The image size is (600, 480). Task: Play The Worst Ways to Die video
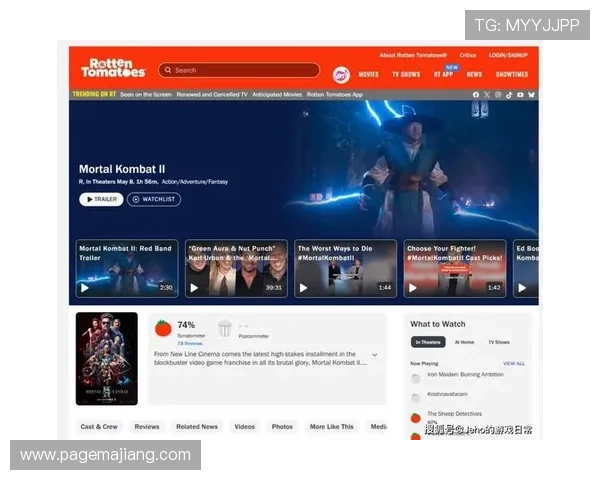tap(303, 288)
